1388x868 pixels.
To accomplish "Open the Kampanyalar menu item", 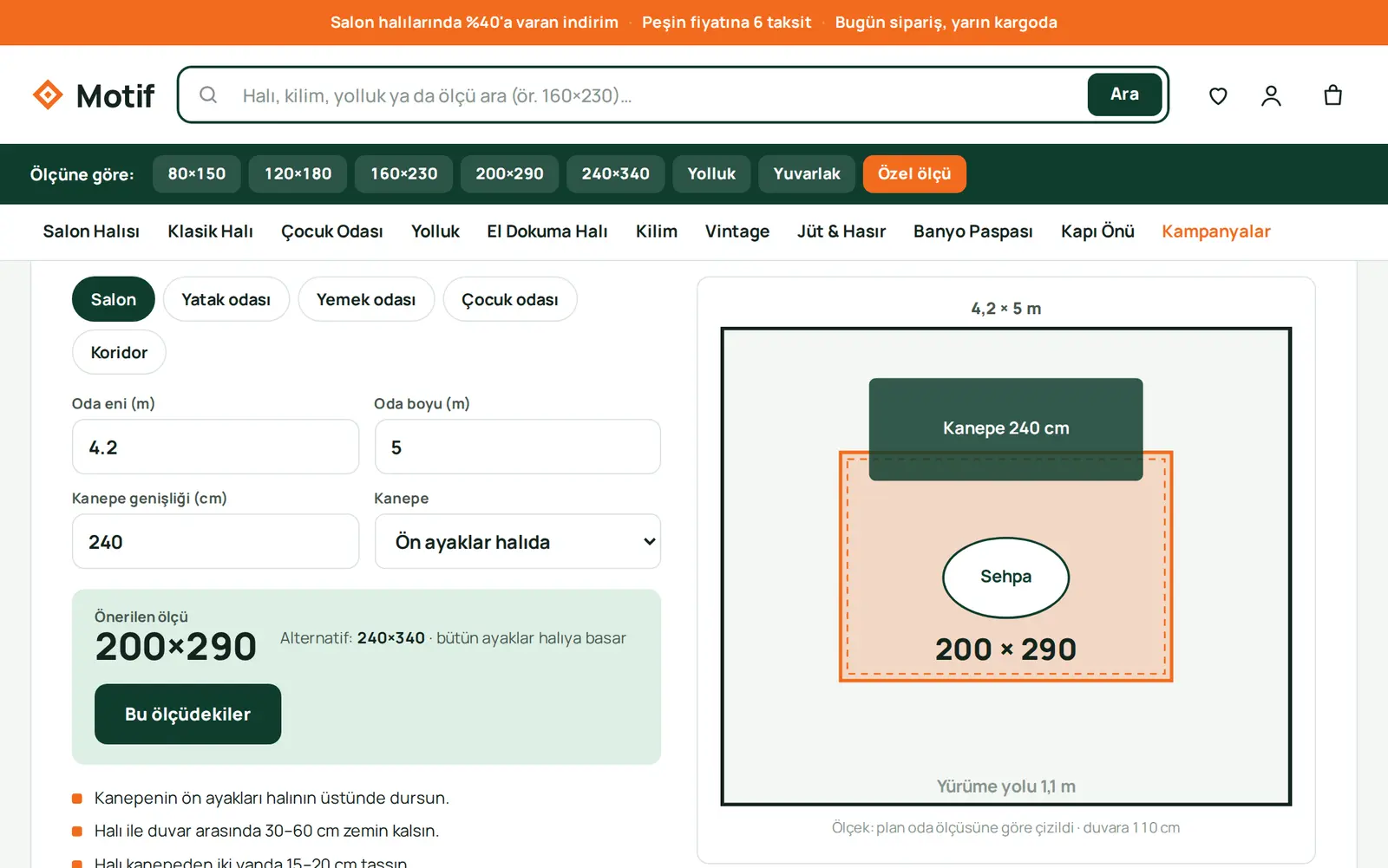I will click(1216, 232).
